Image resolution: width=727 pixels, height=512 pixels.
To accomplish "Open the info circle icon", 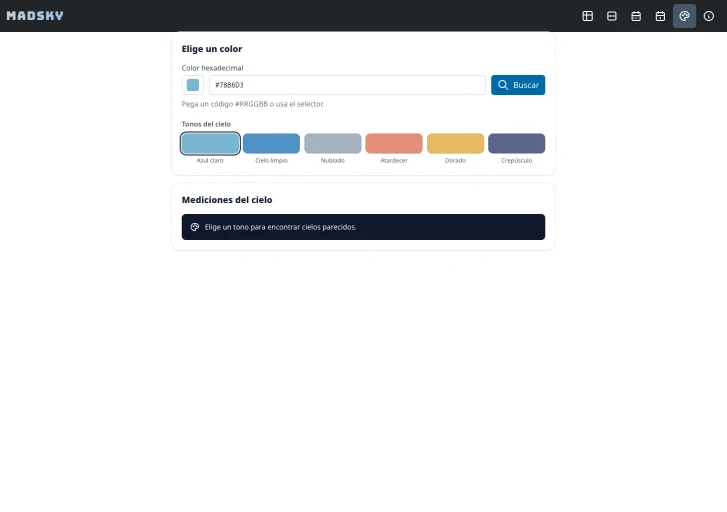I will click(x=708, y=16).
